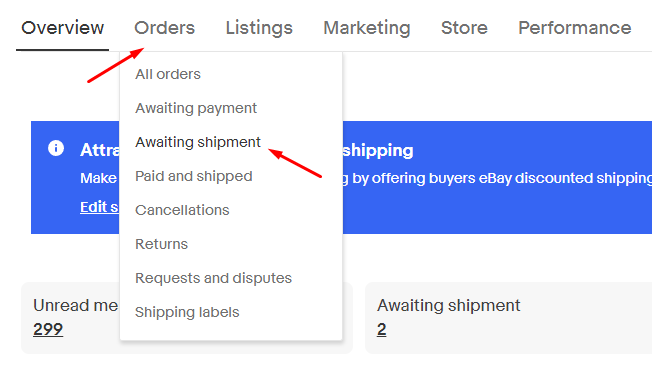
Task: Go to the Marketing tab
Action: [367, 28]
